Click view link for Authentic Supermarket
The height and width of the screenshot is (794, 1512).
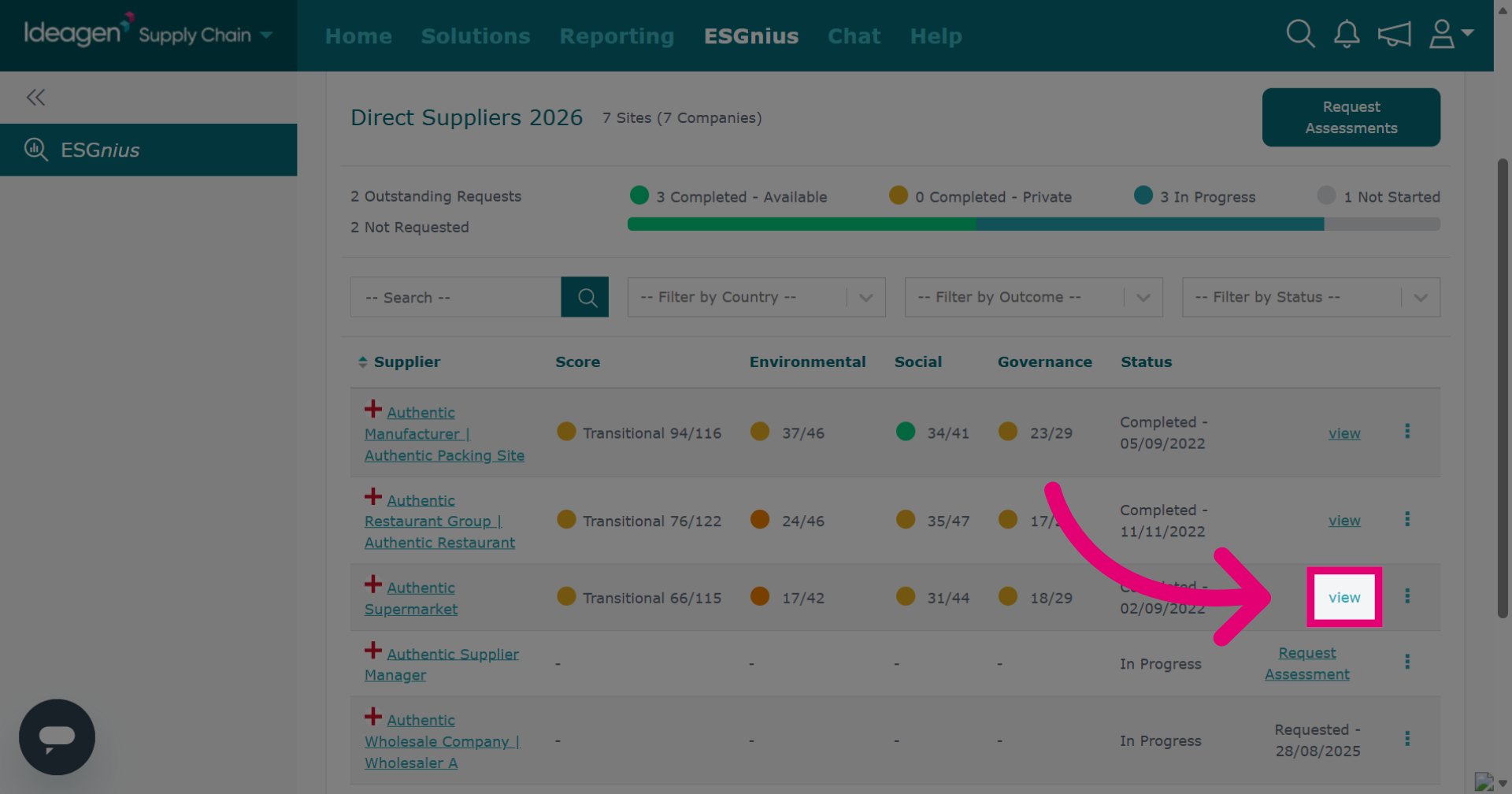click(x=1344, y=597)
